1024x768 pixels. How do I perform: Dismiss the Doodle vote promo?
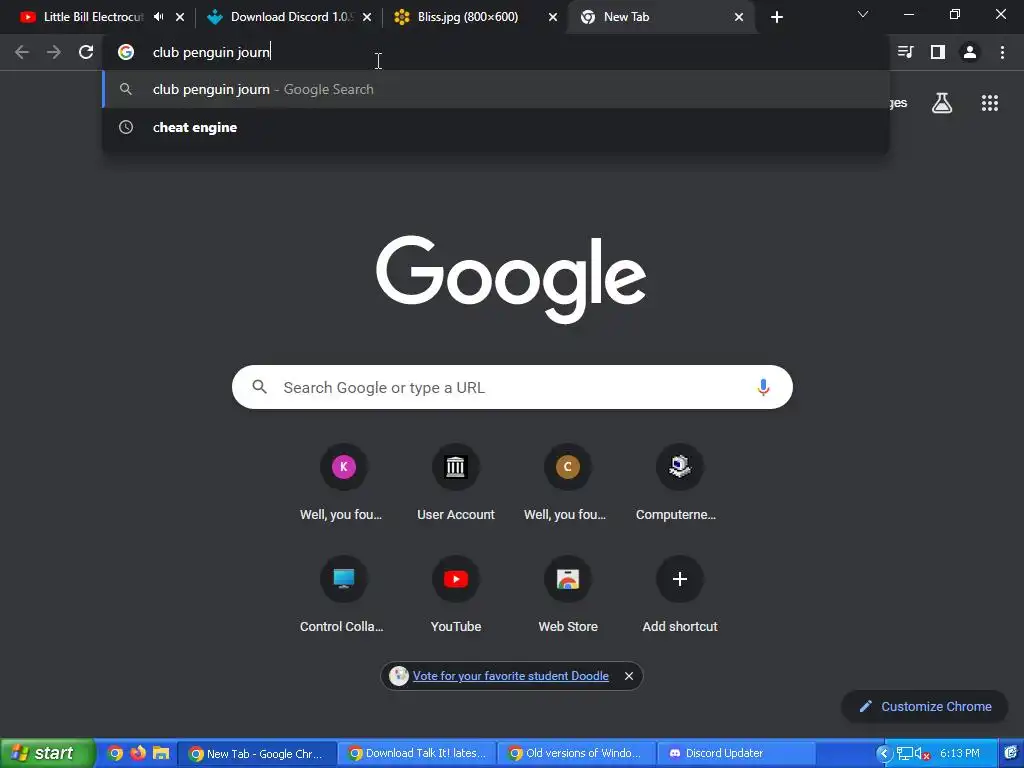click(x=628, y=676)
